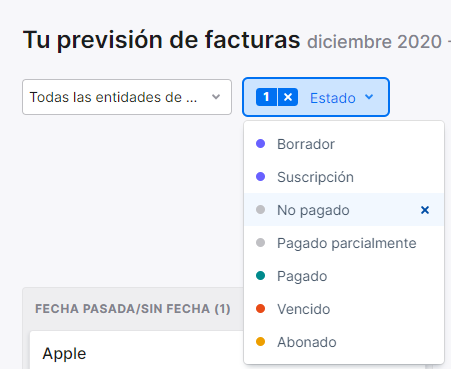451x369 pixels.
Task: Click the orange dot next to Abonado
Action: (260, 342)
